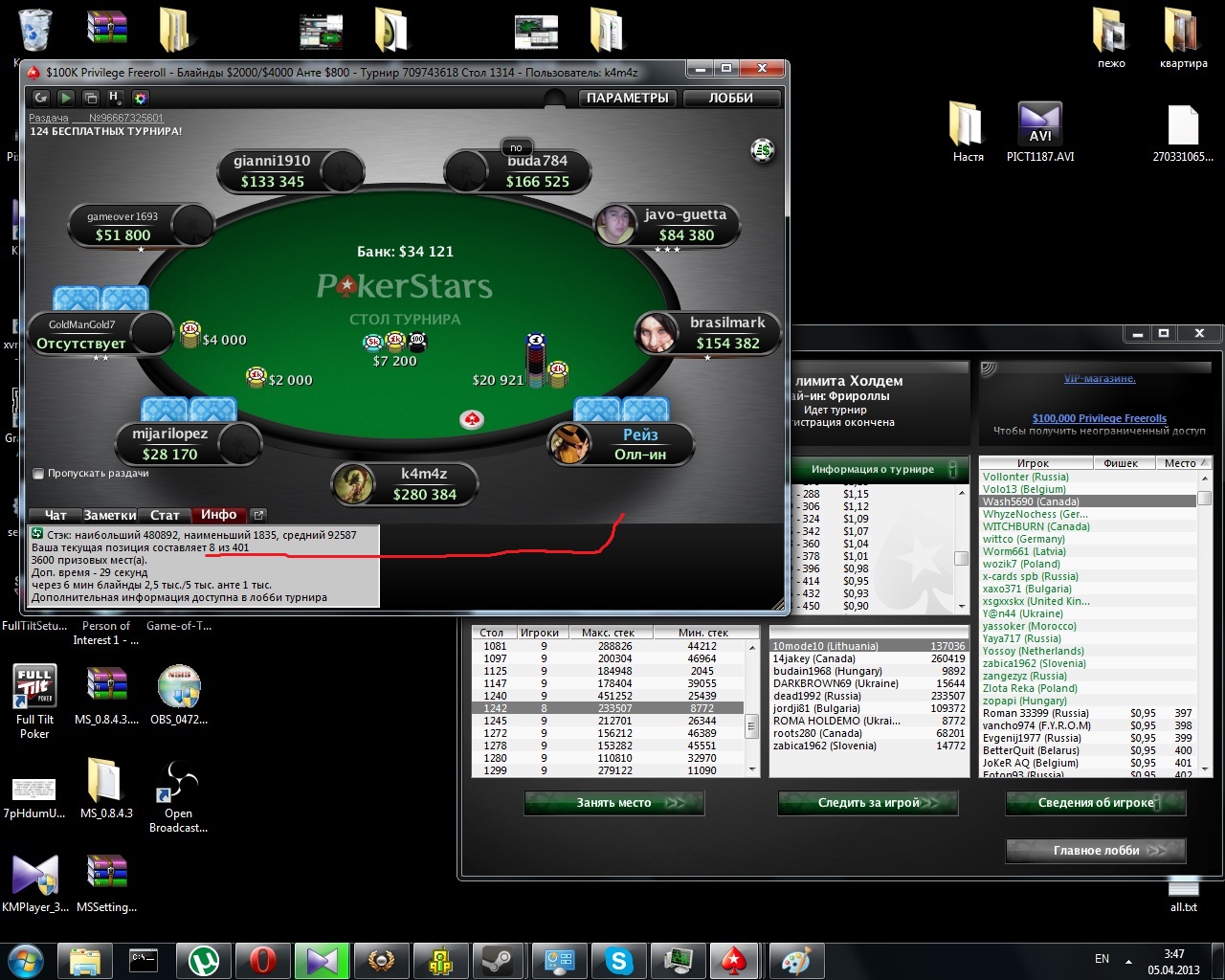Switch to PokerStars via taskbar icon
Viewport: 1225px width, 980px height.
click(x=734, y=960)
